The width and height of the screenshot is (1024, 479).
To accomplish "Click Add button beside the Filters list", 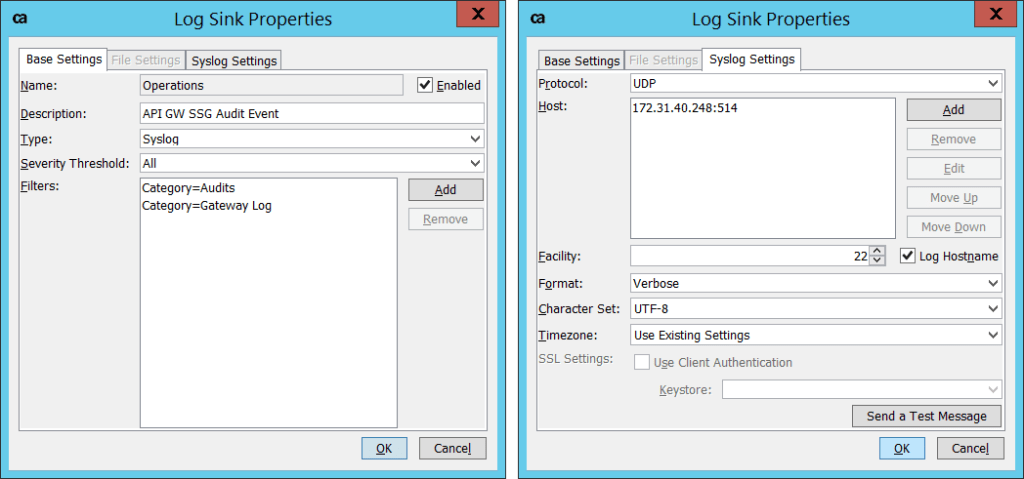I will (x=445, y=190).
